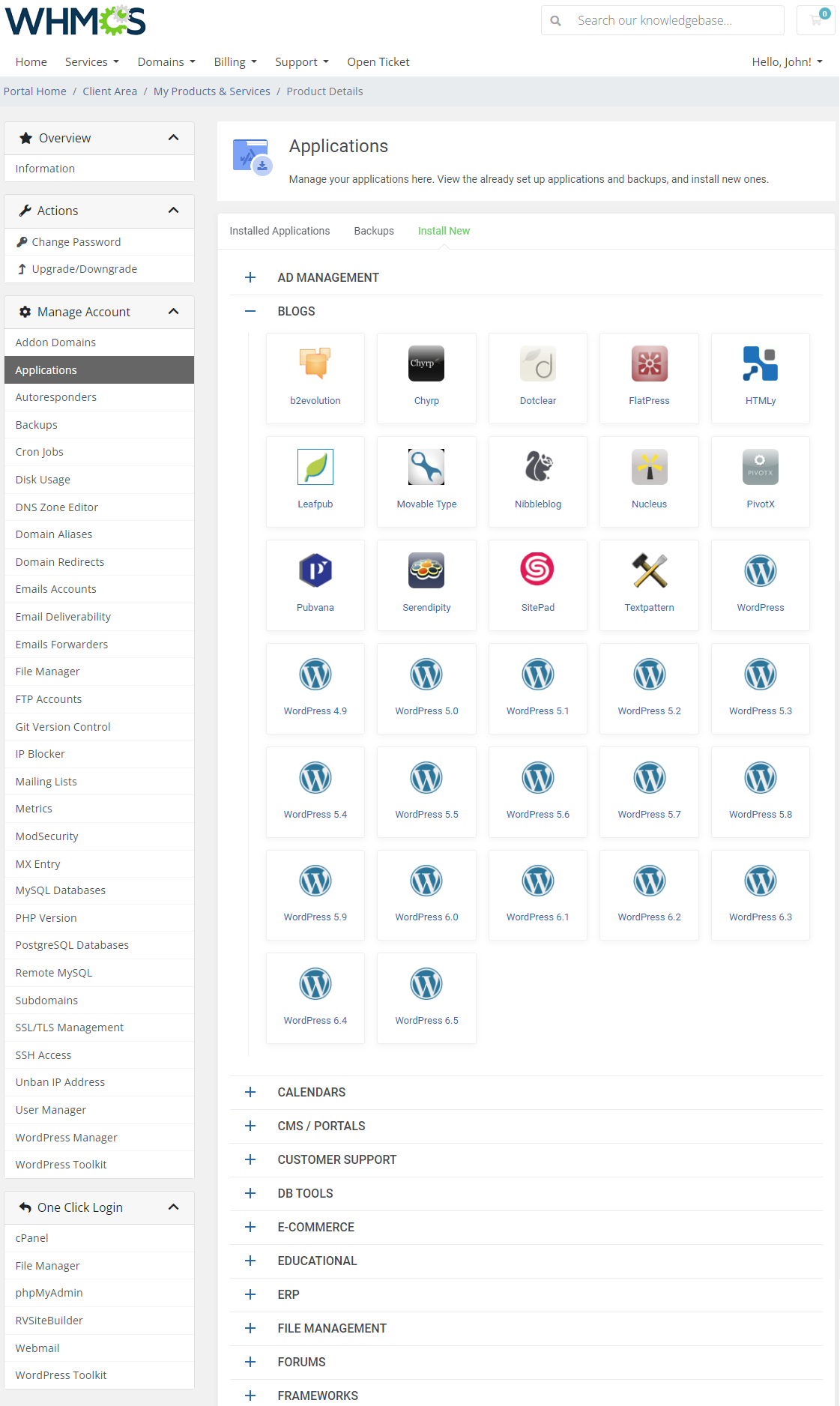Go to My Products & Services breadcrumb
The image size is (840, 1406).
(212, 91)
